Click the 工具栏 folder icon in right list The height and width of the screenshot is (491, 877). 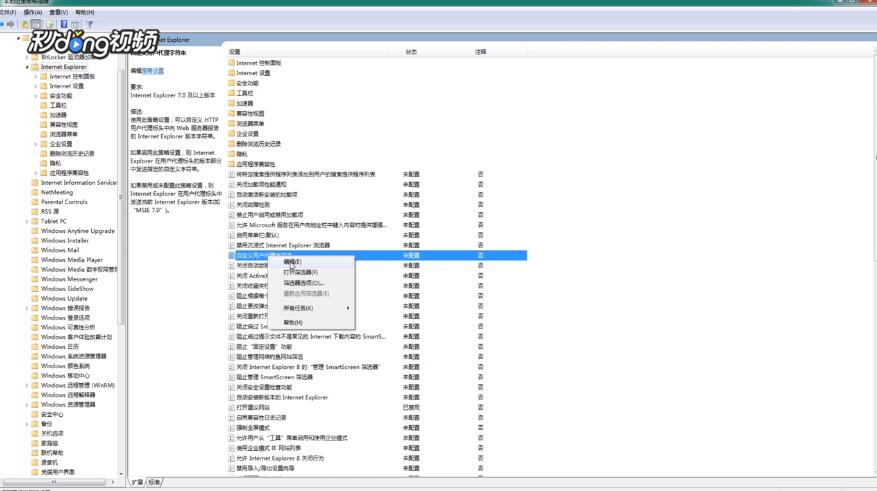click(232, 93)
